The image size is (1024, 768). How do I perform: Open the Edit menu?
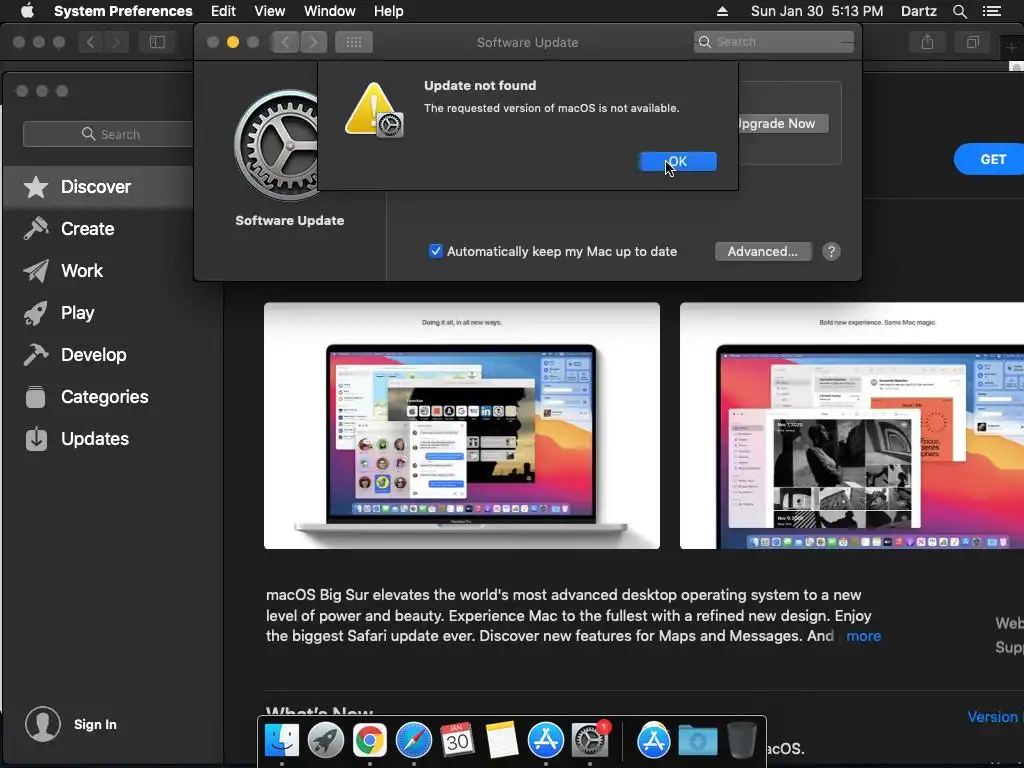pyautogui.click(x=223, y=11)
